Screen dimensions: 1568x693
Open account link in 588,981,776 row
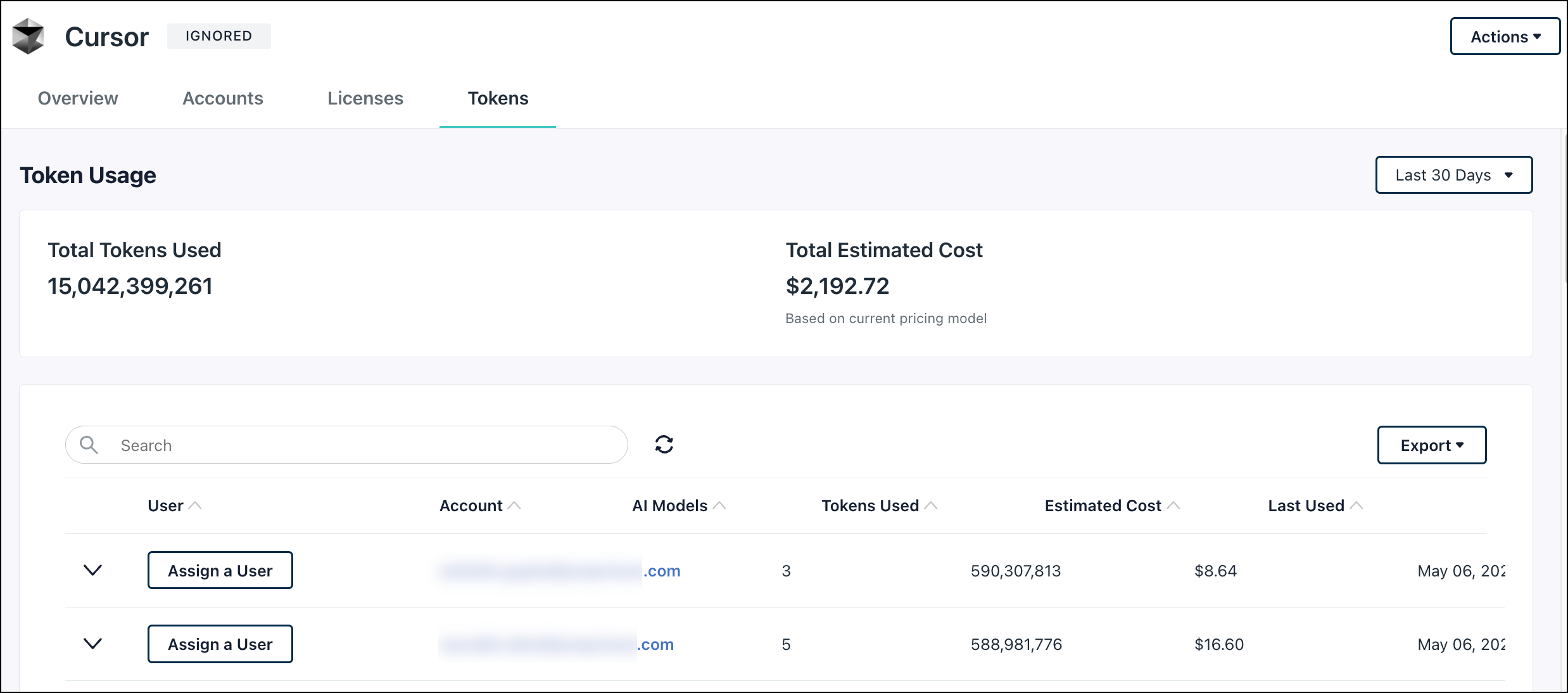tap(557, 644)
